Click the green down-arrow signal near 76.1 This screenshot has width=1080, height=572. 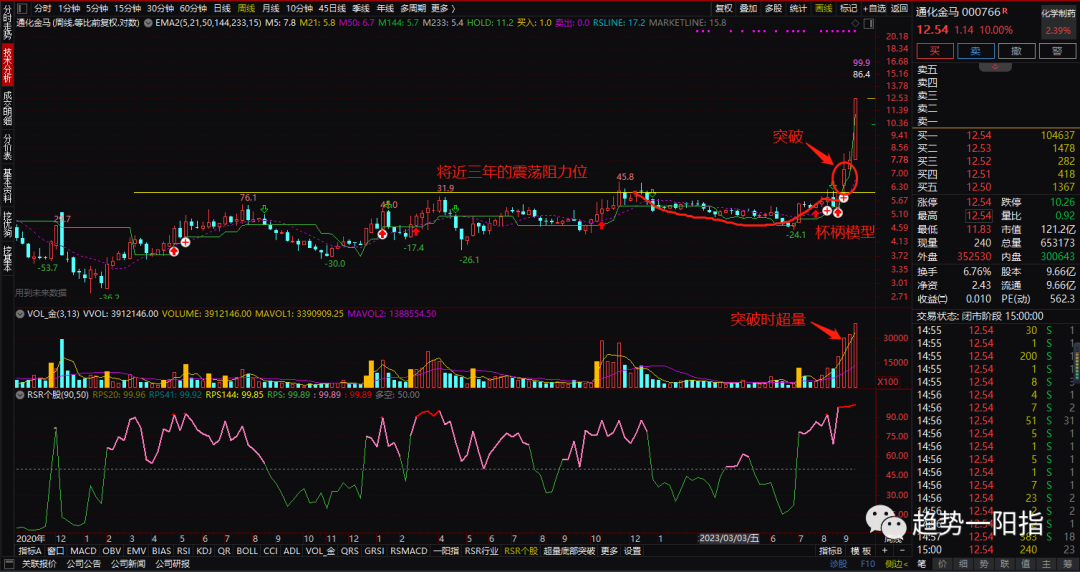264,208
